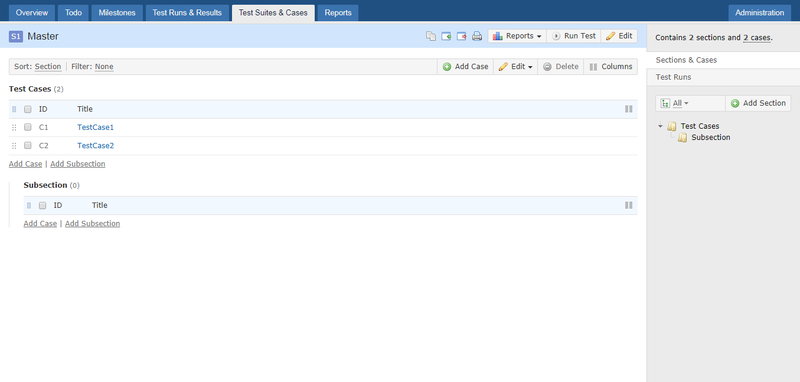Click the drag handle for TestCase2 row
This screenshot has width=800, height=382.
coord(14,146)
